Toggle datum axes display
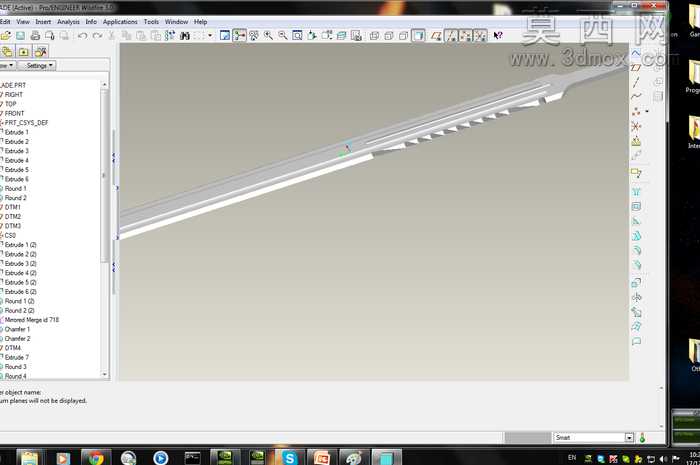Viewport: 700px width, 465px height. coord(451,36)
